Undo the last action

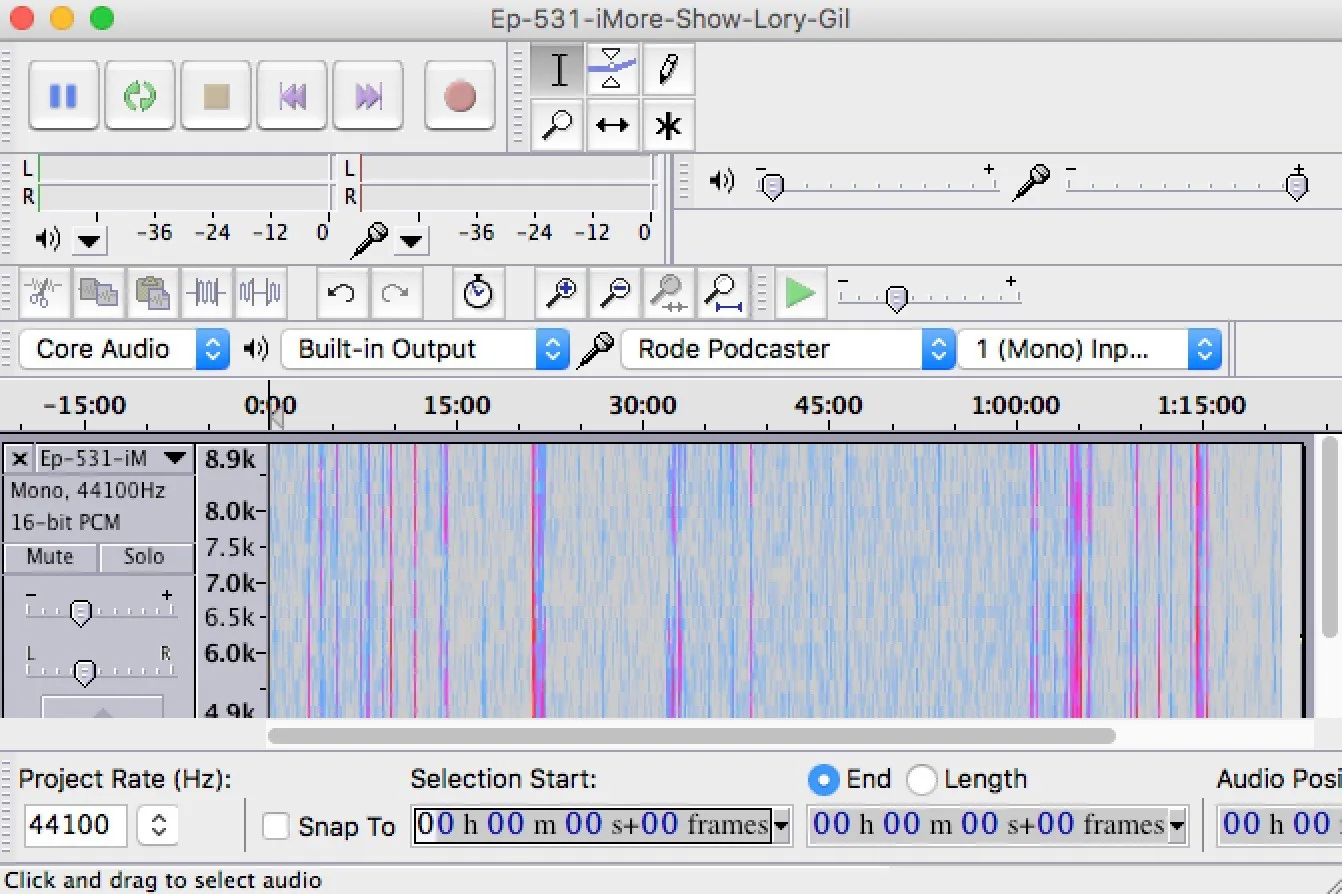342,293
